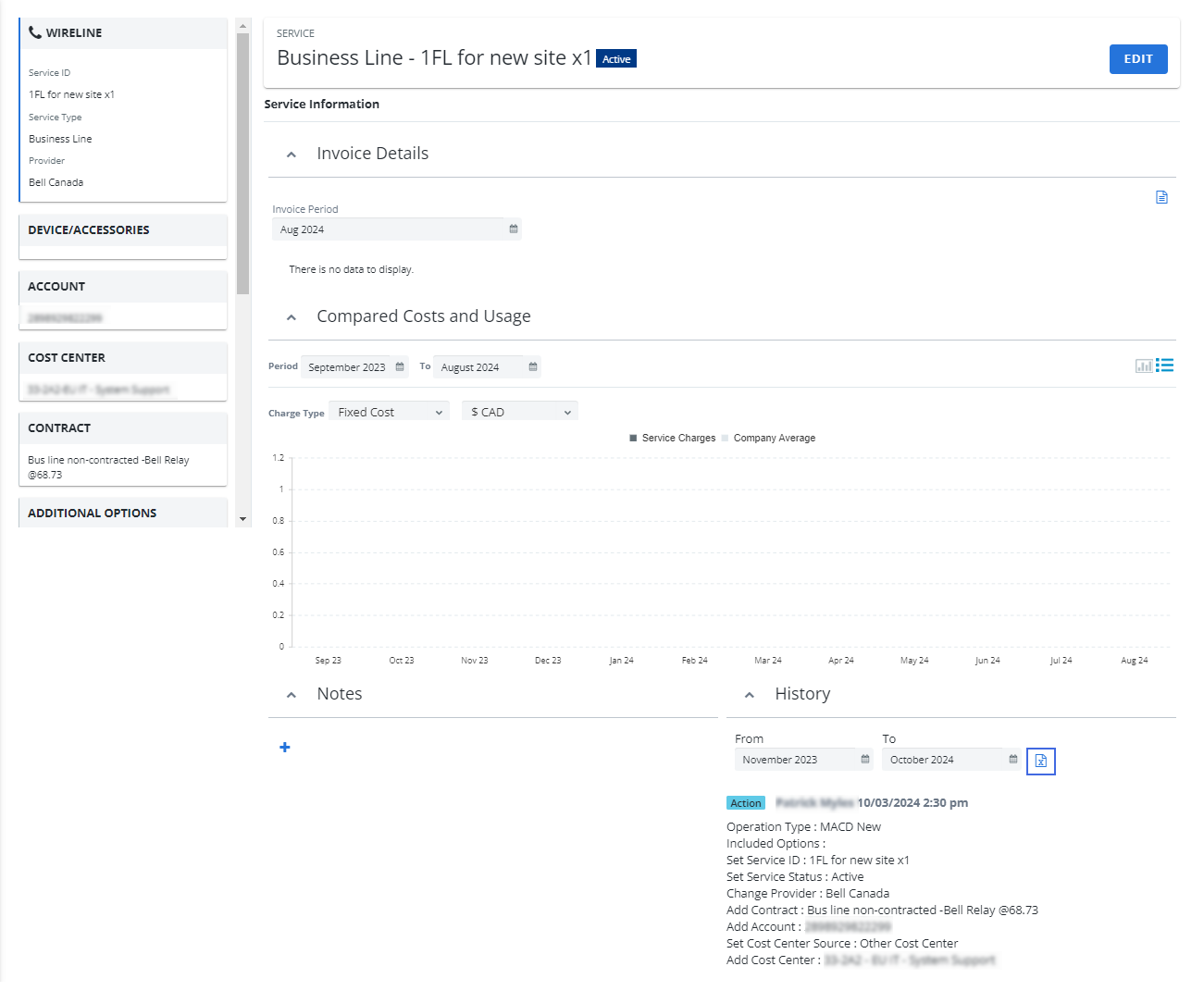This screenshot has width=1204, height=991.
Task: Click the sidebar scroll down arrow
Action: point(242,519)
